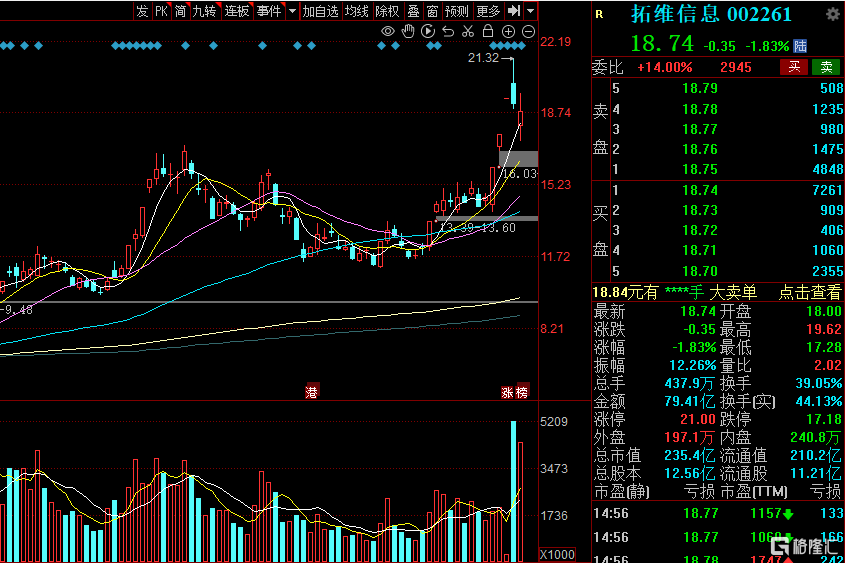This screenshot has height=563, width=845.
Task: Click the 总市值 value 235.4亿
Action: tap(689, 456)
